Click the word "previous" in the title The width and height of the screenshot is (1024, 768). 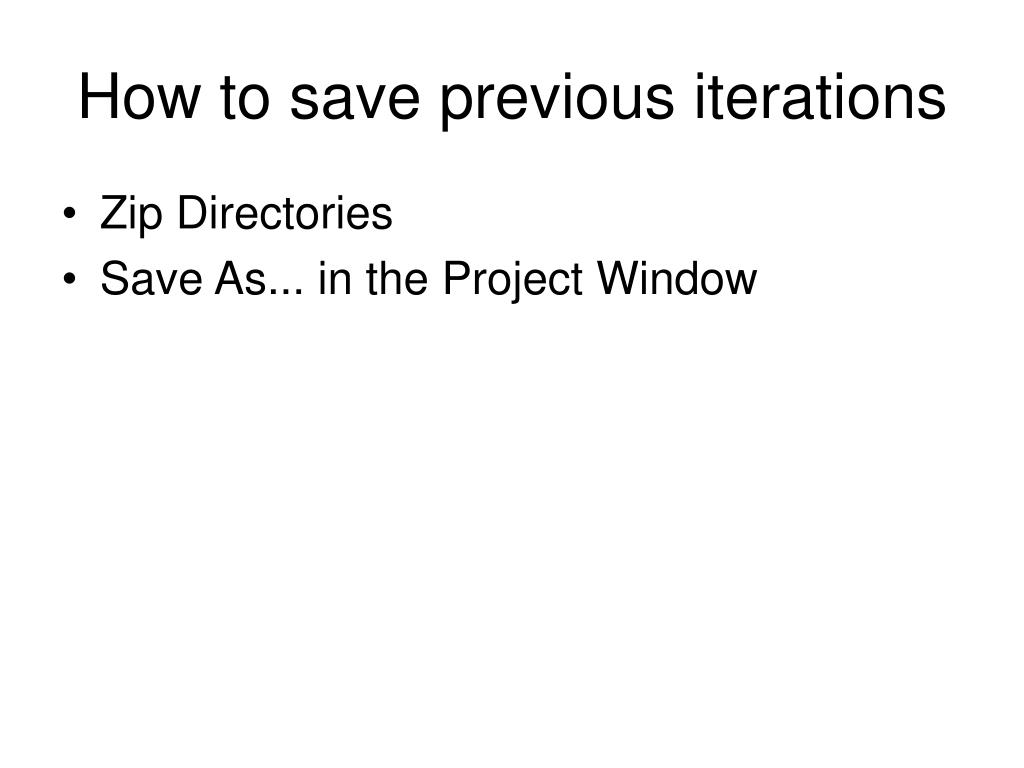coord(558,101)
